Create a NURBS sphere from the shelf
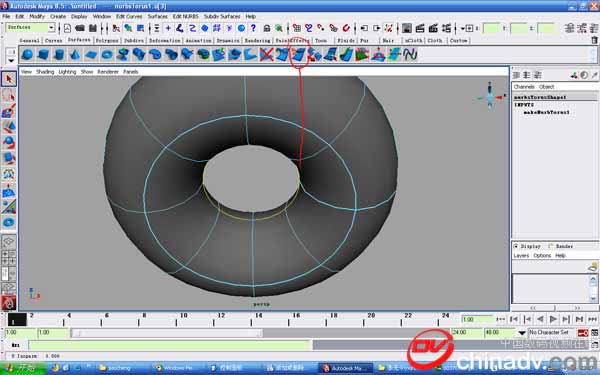Screen dimensions: 600x375 27,55
